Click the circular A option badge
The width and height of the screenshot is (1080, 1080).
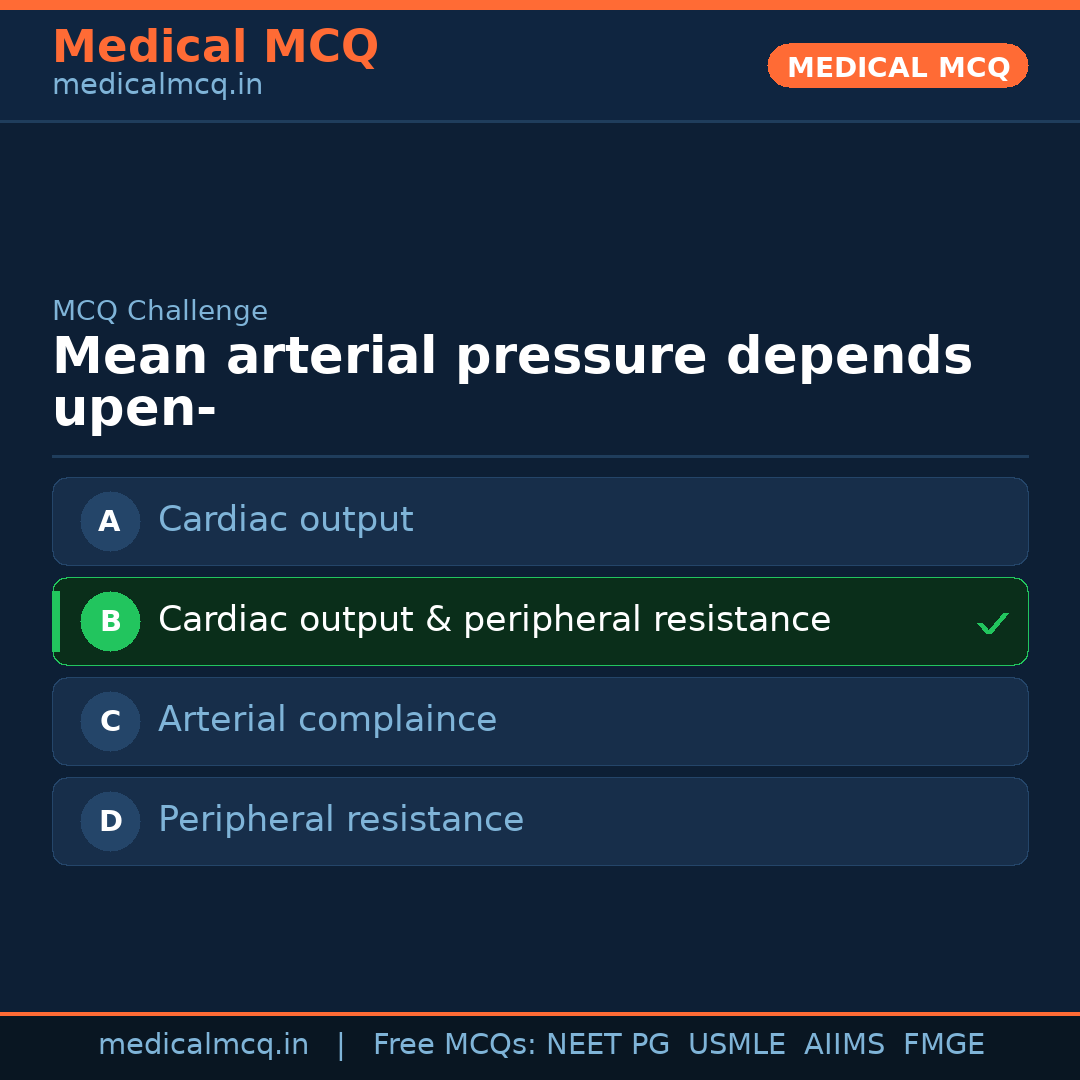[110, 521]
